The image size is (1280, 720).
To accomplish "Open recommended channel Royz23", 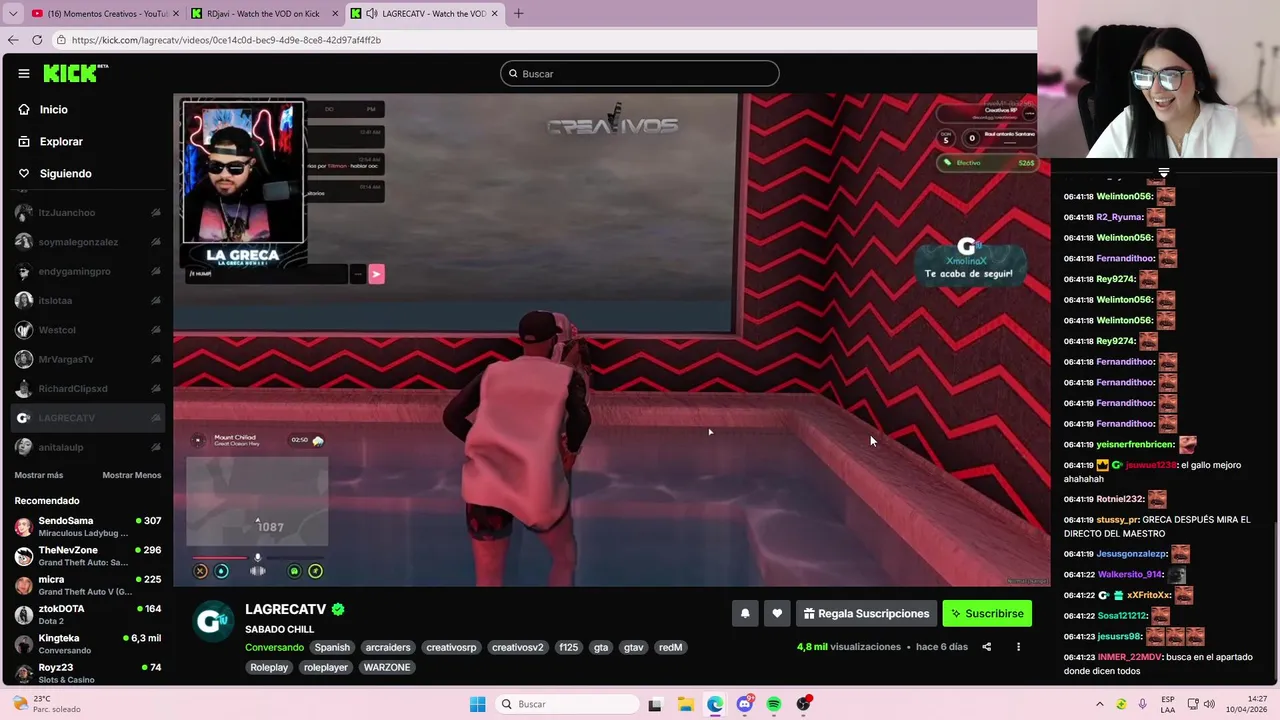I will point(88,673).
